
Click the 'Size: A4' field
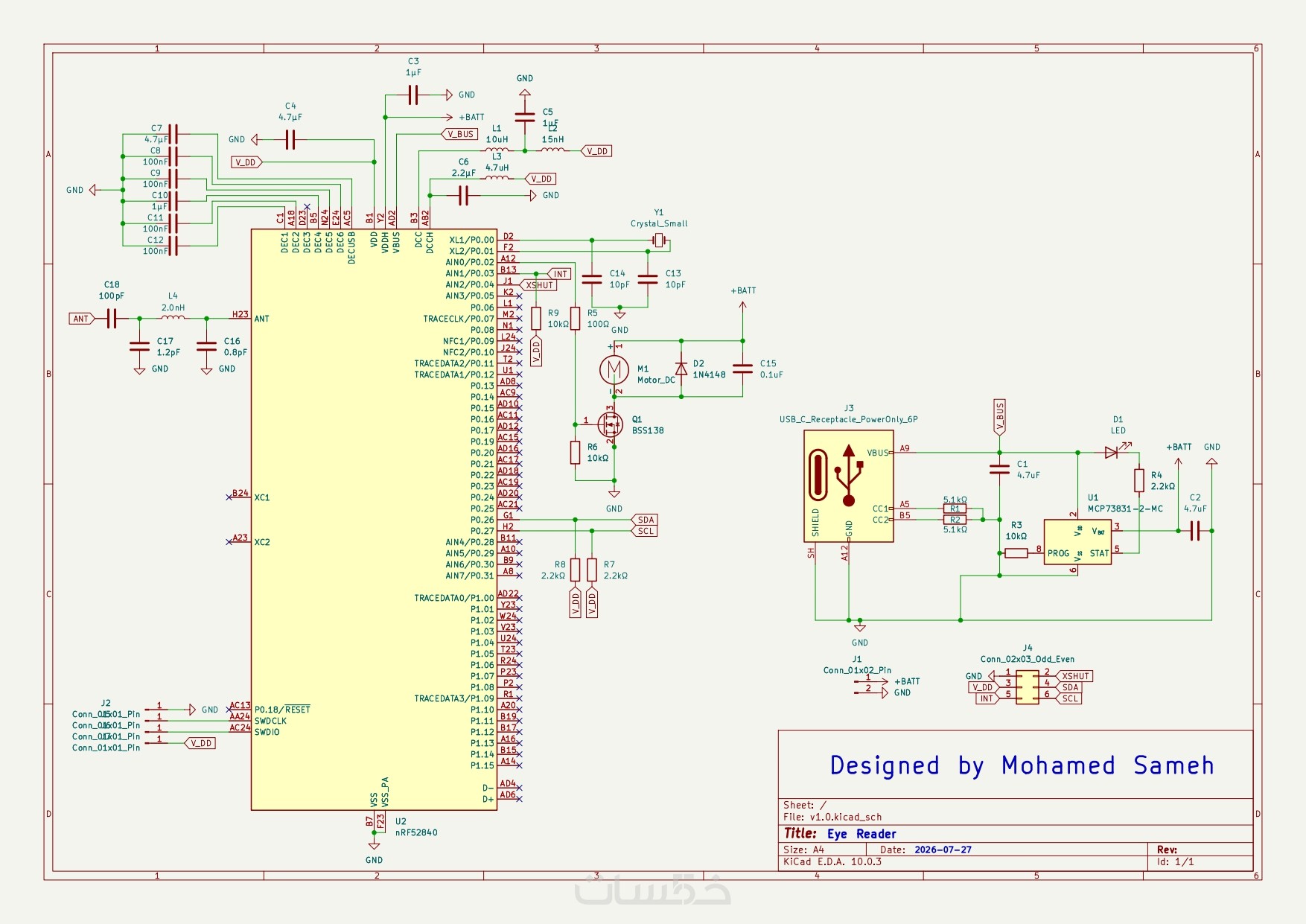coord(803,850)
